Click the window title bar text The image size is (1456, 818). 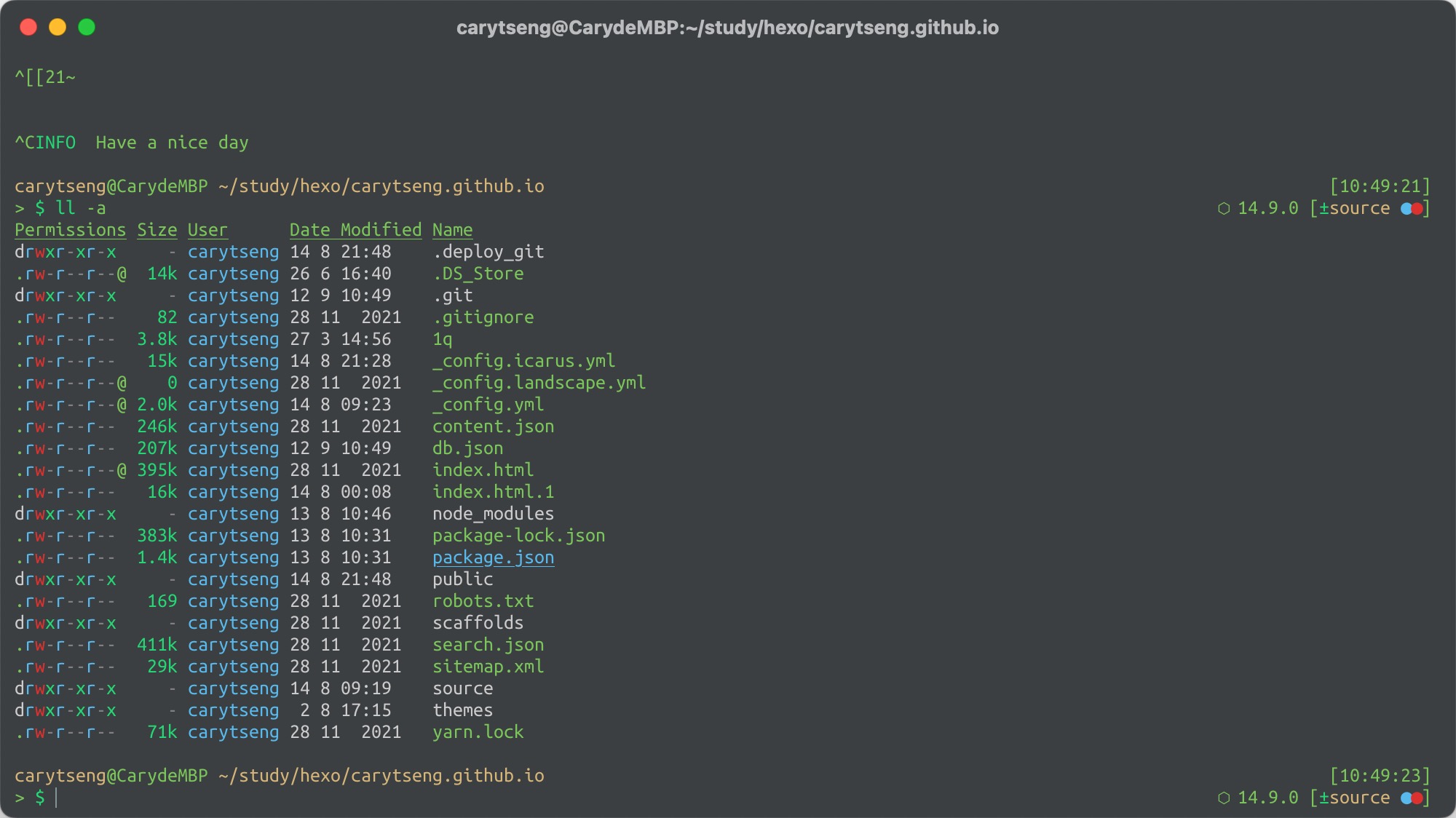tap(727, 28)
